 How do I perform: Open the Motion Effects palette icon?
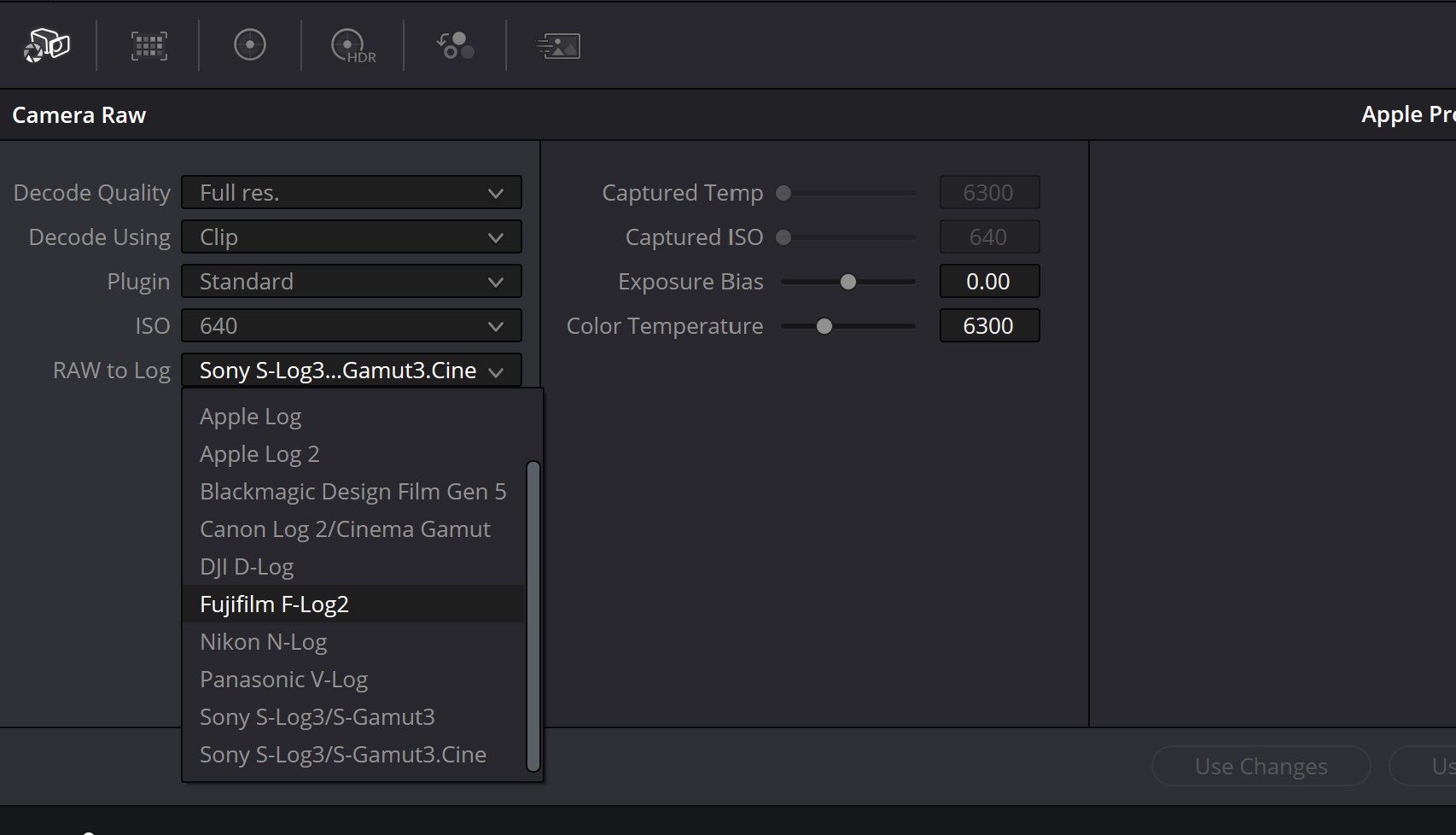(558, 46)
